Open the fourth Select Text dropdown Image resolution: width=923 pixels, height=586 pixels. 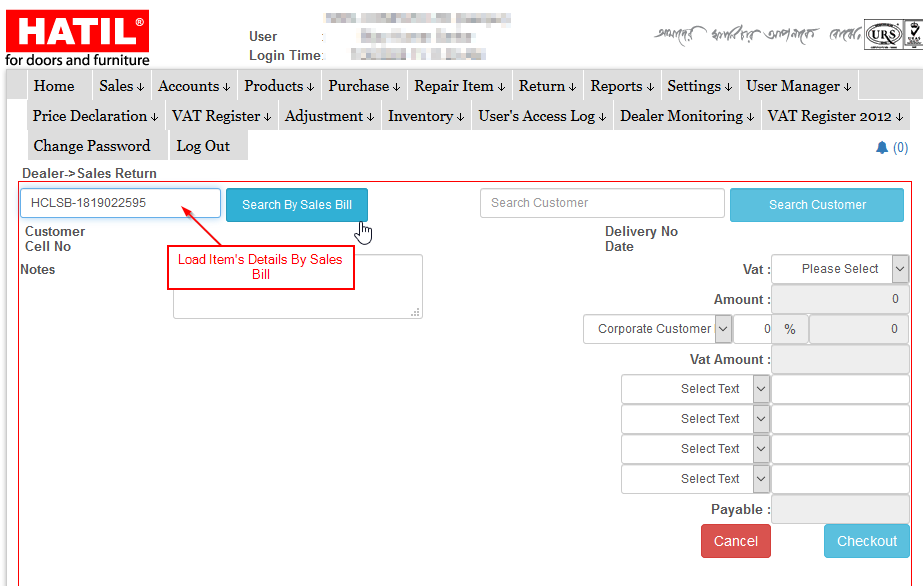pyautogui.click(x=695, y=479)
